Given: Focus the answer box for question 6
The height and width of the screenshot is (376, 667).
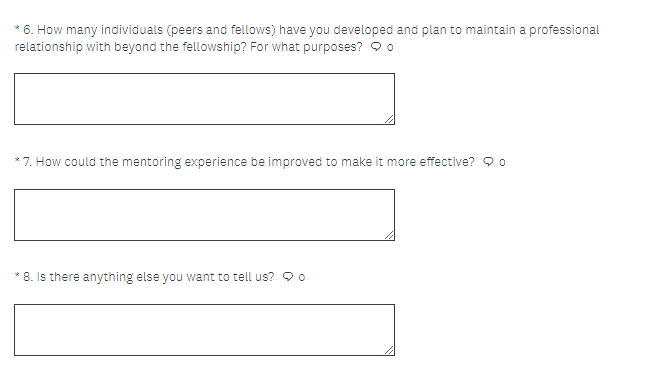Looking at the screenshot, I should point(205,99).
